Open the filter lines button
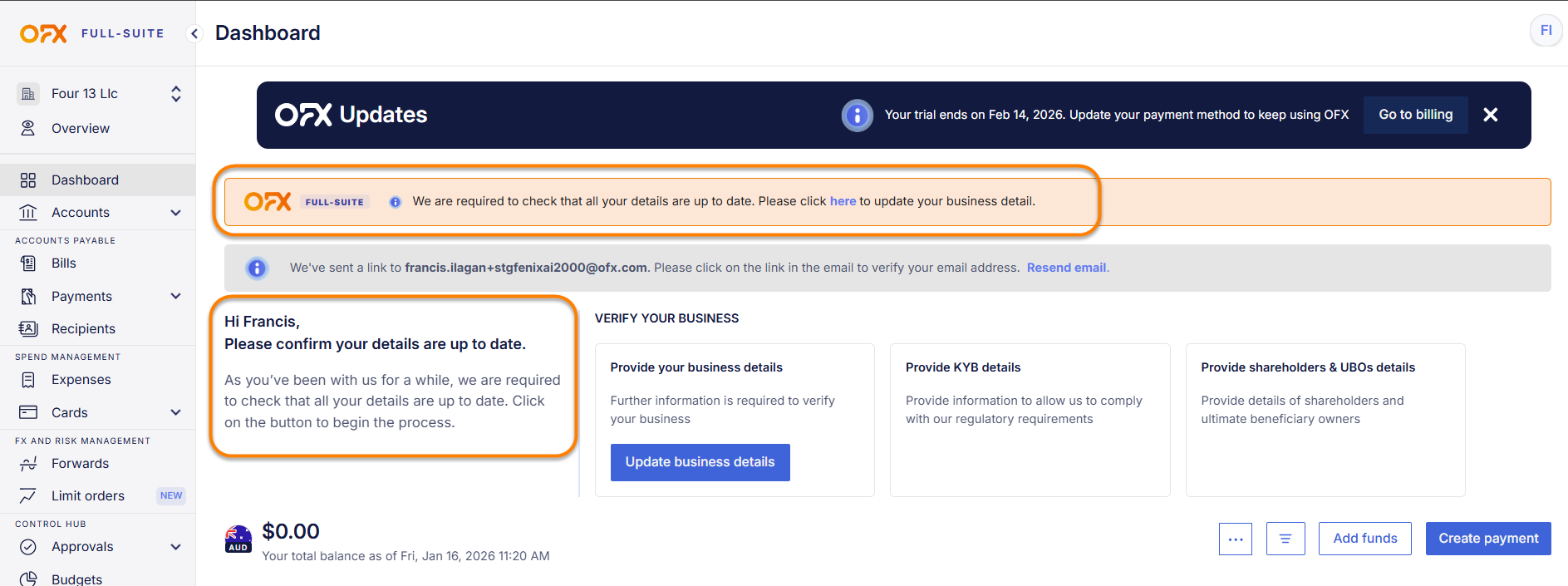Viewport: 1568px width, 586px height. (1285, 539)
